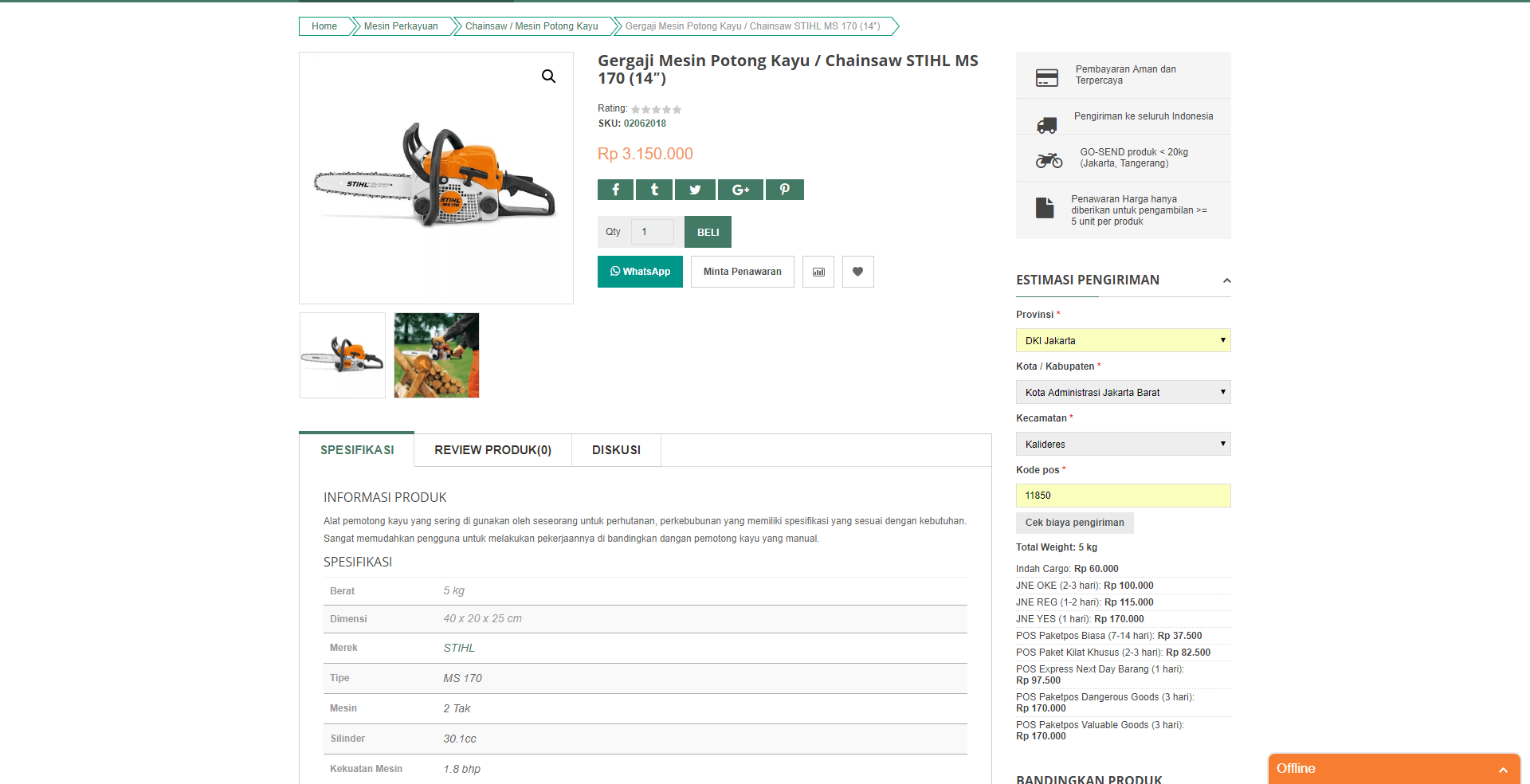Share product on Pinterest
The height and width of the screenshot is (784, 1530).
[x=784, y=190]
